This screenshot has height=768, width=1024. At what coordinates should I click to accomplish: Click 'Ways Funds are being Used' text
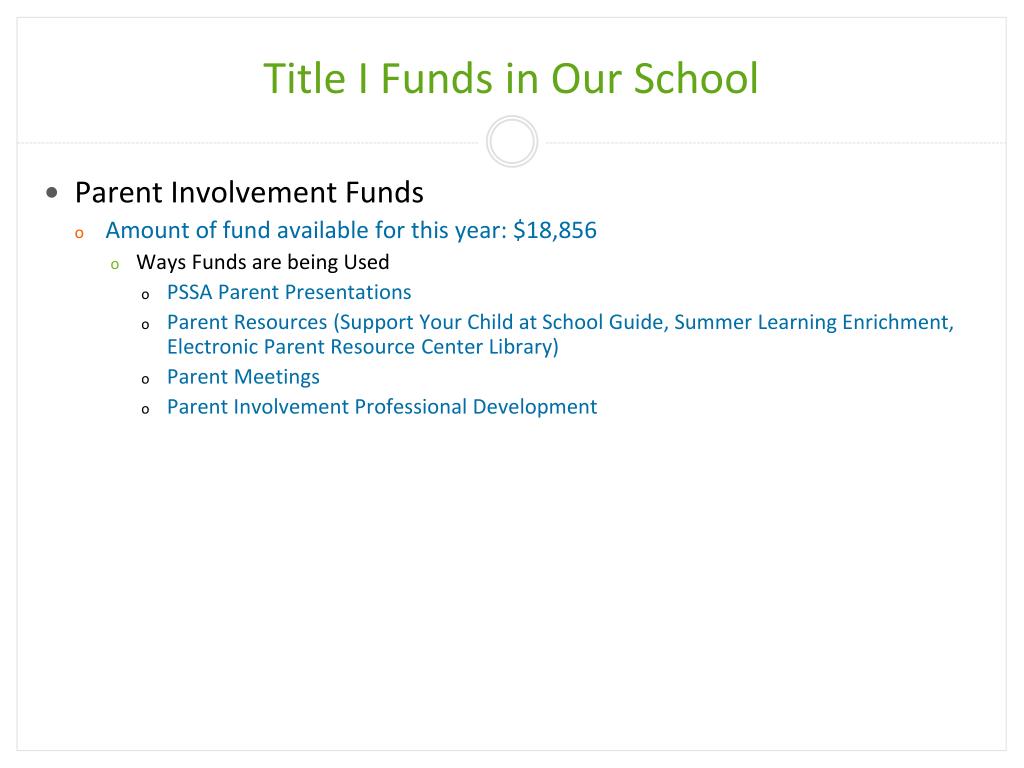(x=263, y=262)
